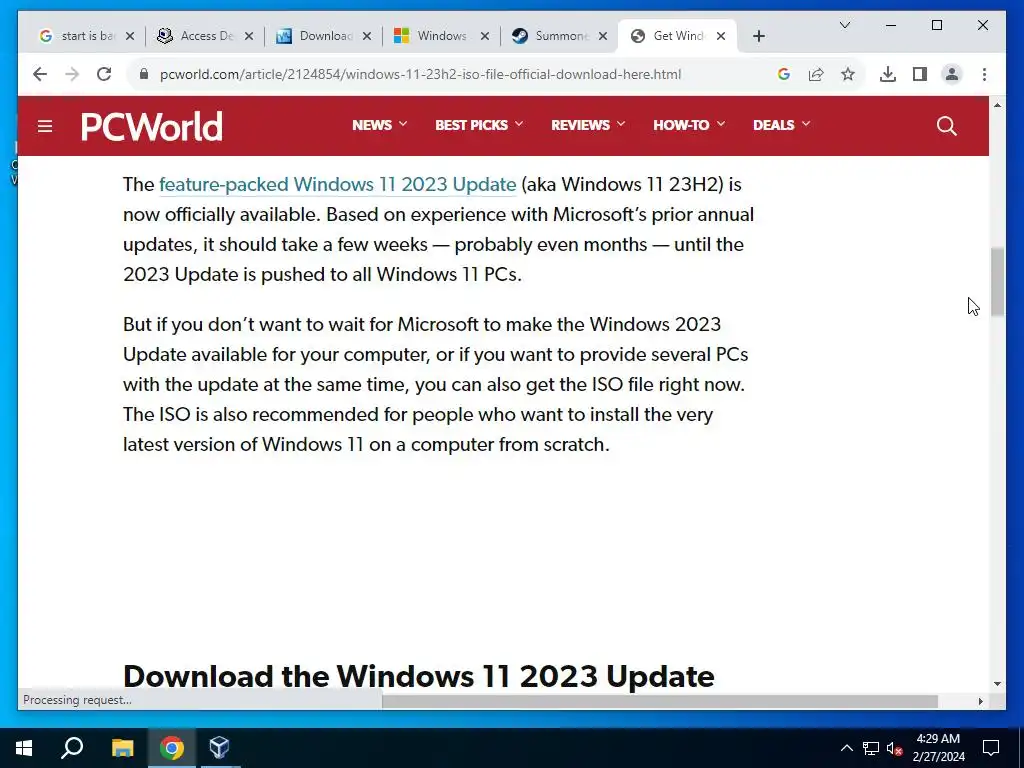
Task: Open the Chrome profile avatar
Action: tap(952, 74)
